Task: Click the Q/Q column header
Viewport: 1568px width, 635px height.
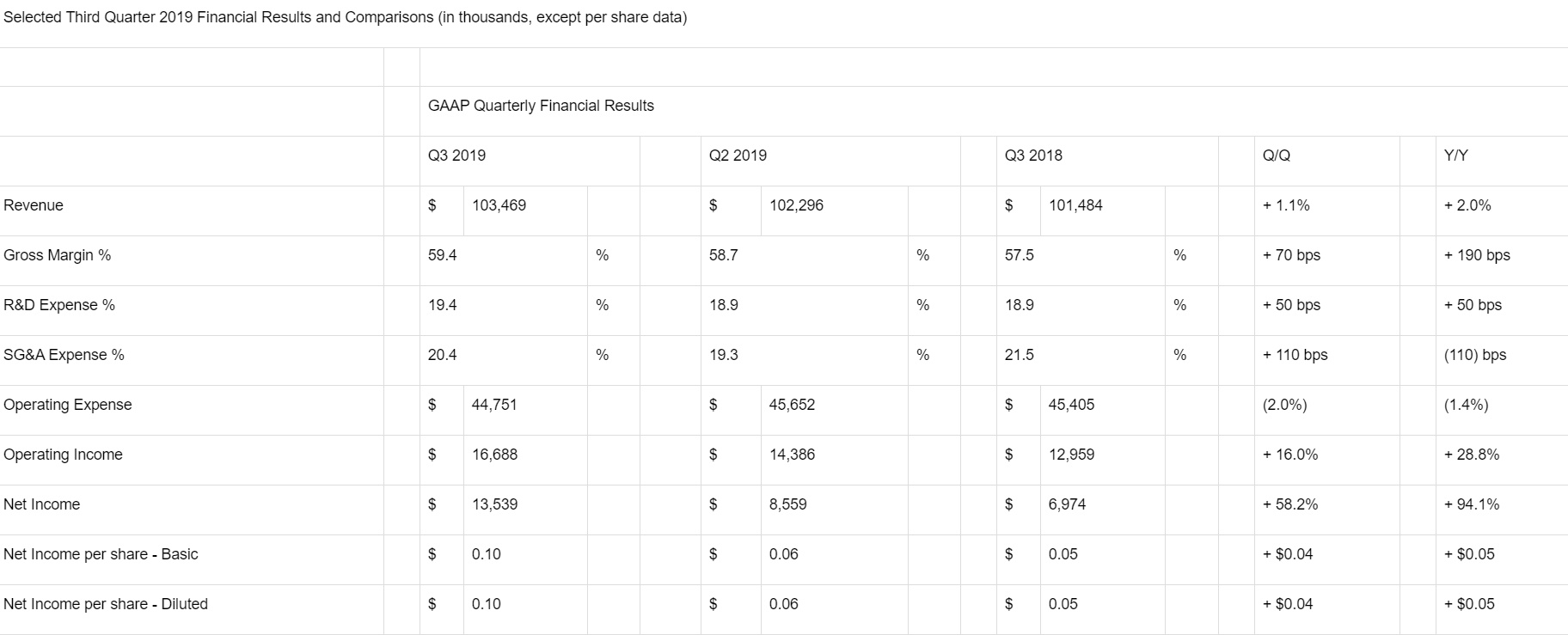Action: pyautogui.click(x=1276, y=156)
